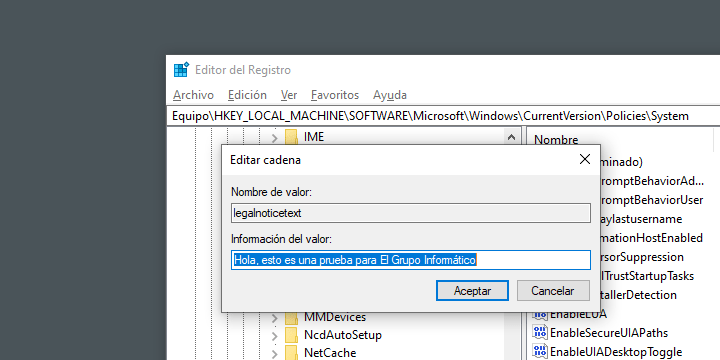Select the NetCache folder icon
This screenshot has width=720, height=360.
click(292, 353)
